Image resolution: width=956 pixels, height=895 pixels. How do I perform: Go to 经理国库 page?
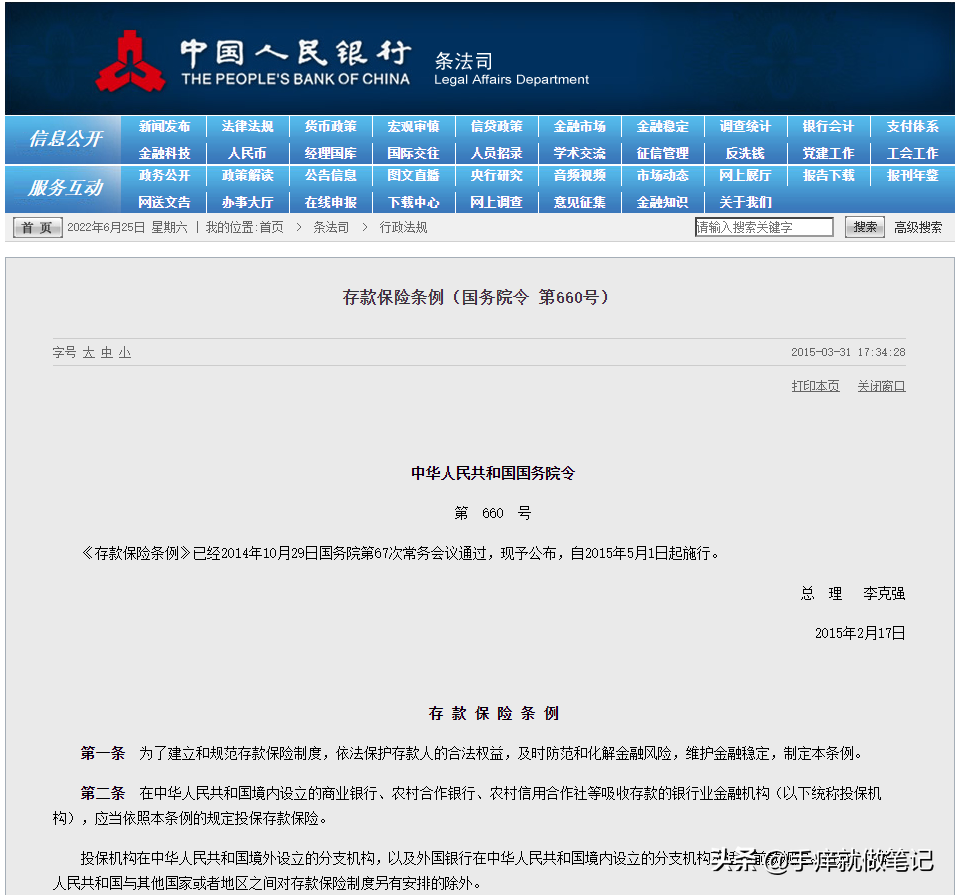pos(330,153)
